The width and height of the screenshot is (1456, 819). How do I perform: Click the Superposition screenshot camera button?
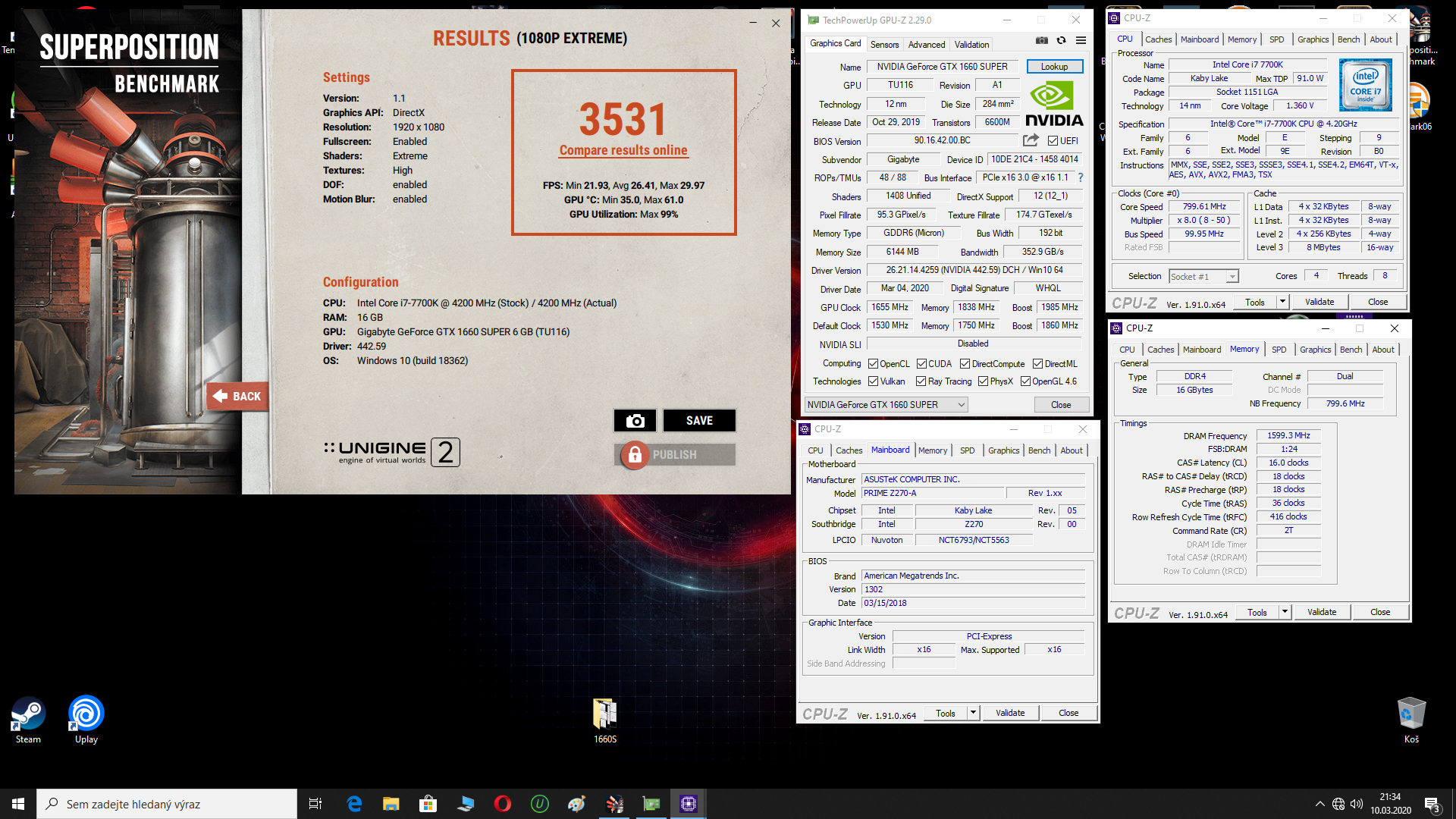[635, 420]
